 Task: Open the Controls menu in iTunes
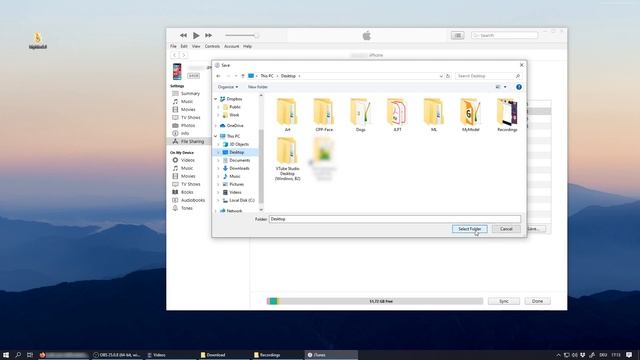[212, 47]
